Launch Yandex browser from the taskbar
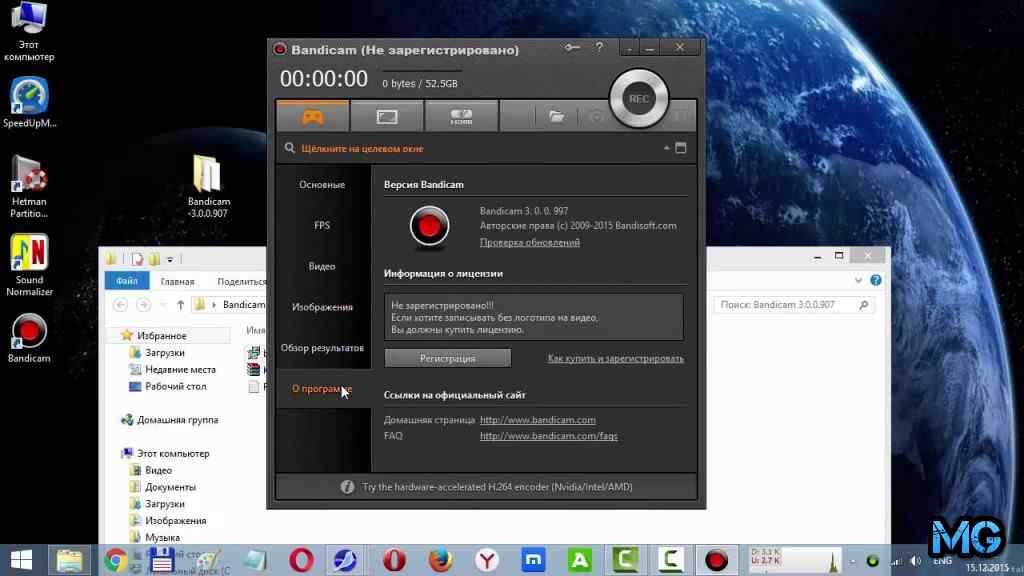1024x576 pixels. tap(487, 560)
